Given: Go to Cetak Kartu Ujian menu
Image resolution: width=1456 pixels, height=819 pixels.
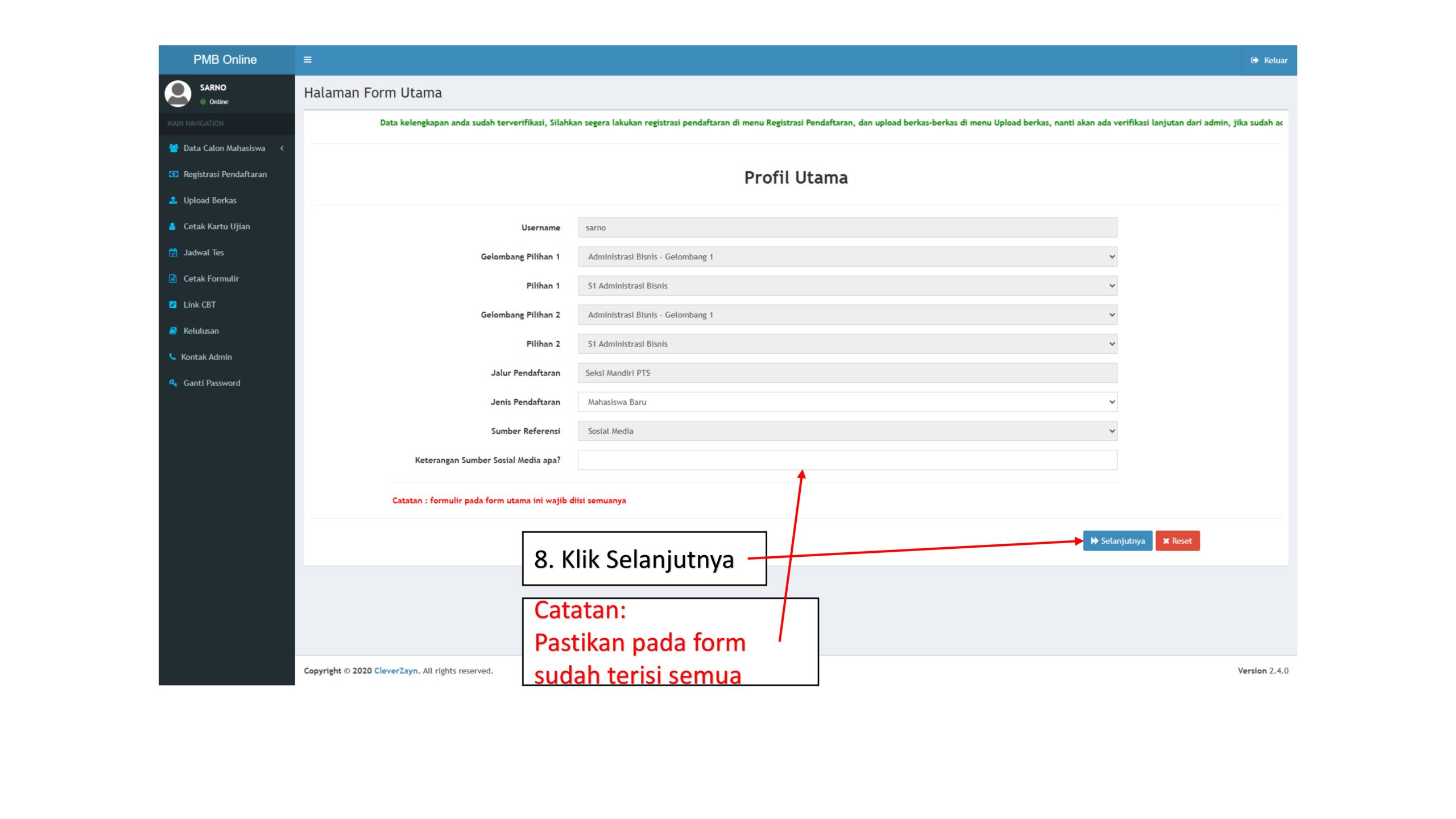Looking at the screenshot, I should click(216, 226).
